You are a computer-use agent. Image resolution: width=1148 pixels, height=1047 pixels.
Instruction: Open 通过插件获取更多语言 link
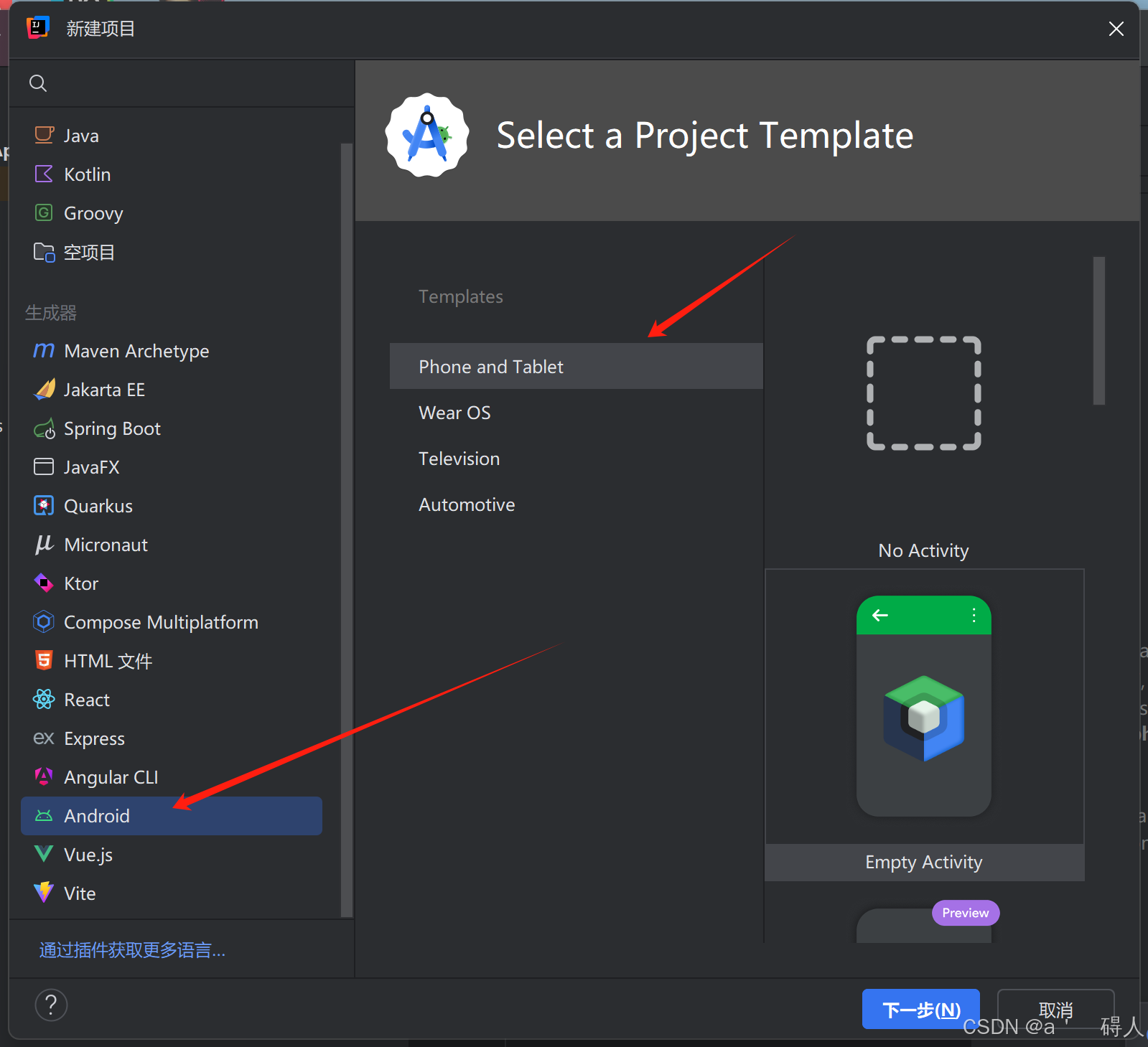point(133,950)
